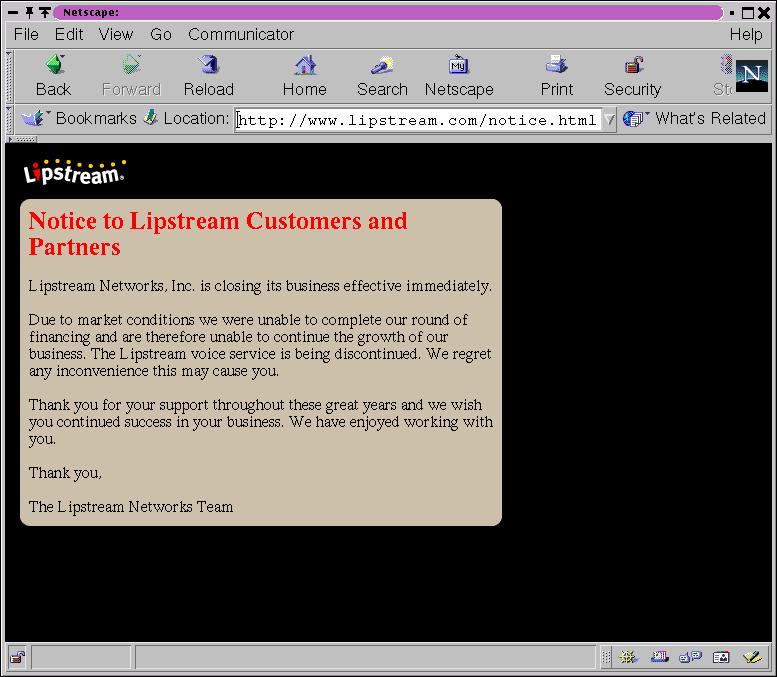The width and height of the screenshot is (777, 677).
Task: Open the Mailbox component bar icon
Action: click(660, 657)
